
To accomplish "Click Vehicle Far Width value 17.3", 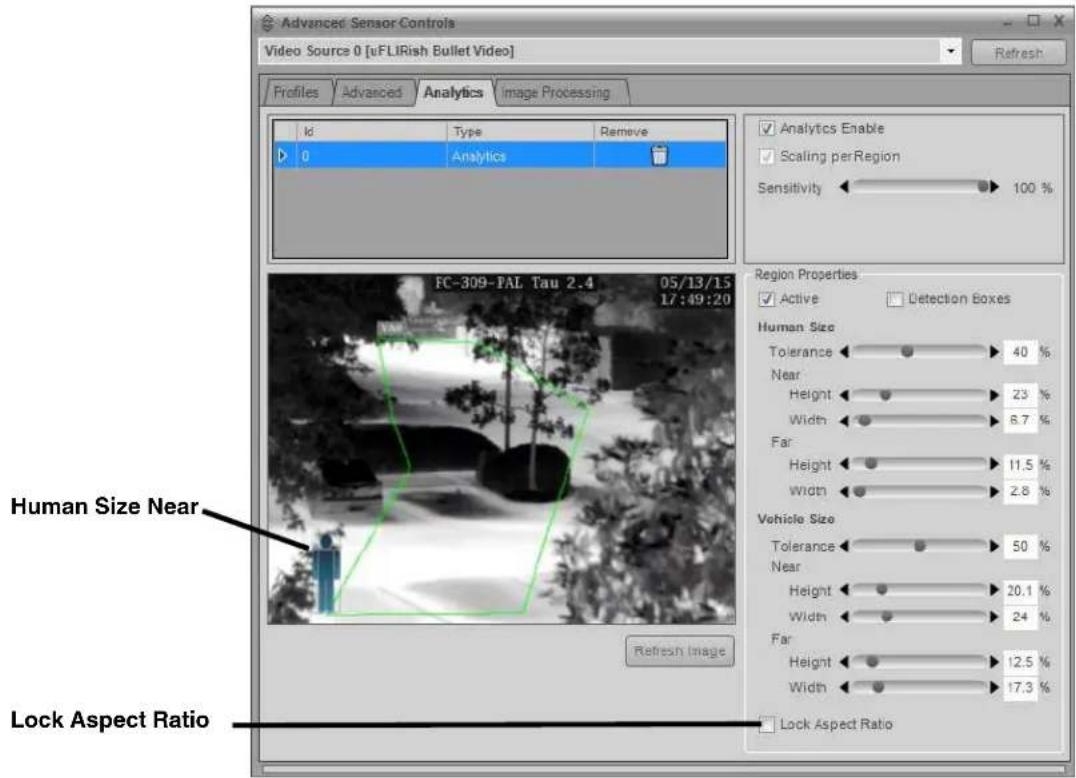I will 1020,687.
